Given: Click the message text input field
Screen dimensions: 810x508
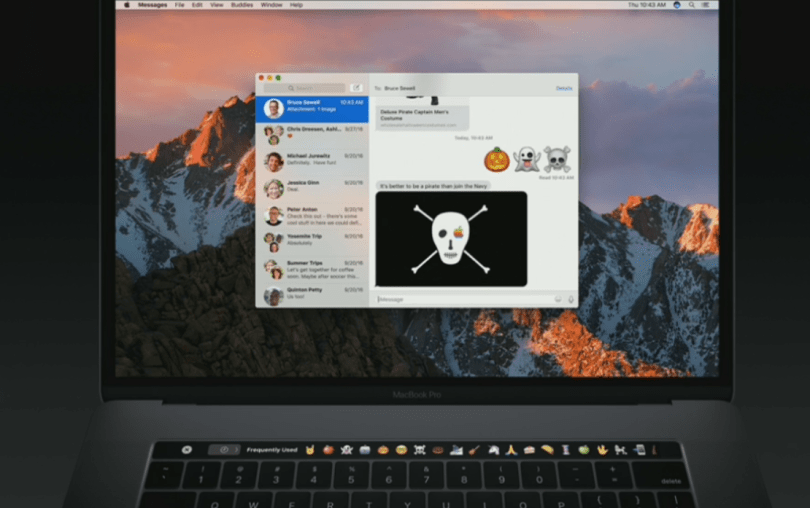Looking at the screenshot, I should pos(462,299).
